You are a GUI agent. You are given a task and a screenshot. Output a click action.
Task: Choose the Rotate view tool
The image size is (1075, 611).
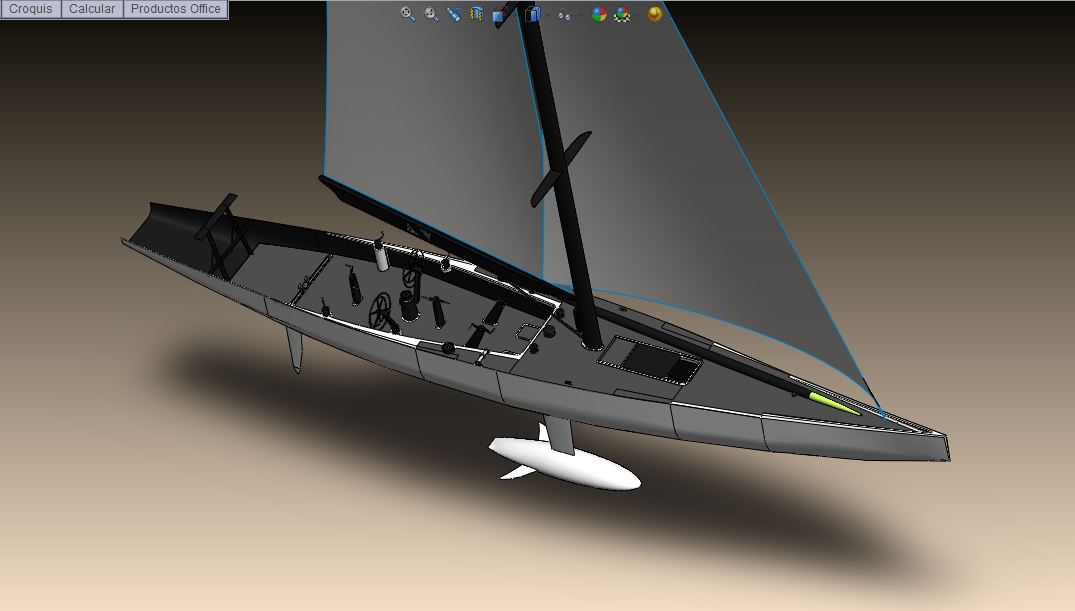(454, 13)
